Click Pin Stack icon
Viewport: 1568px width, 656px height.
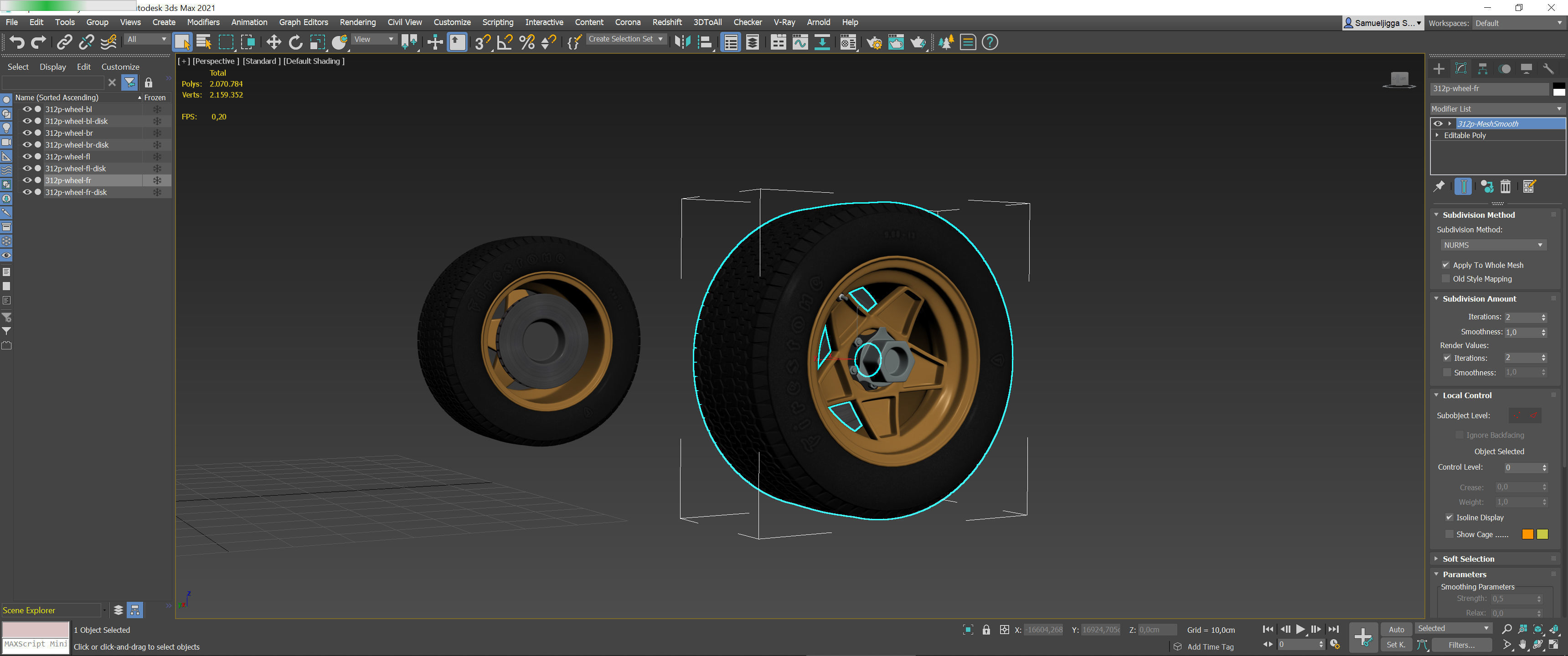[x=1439, y=187]
